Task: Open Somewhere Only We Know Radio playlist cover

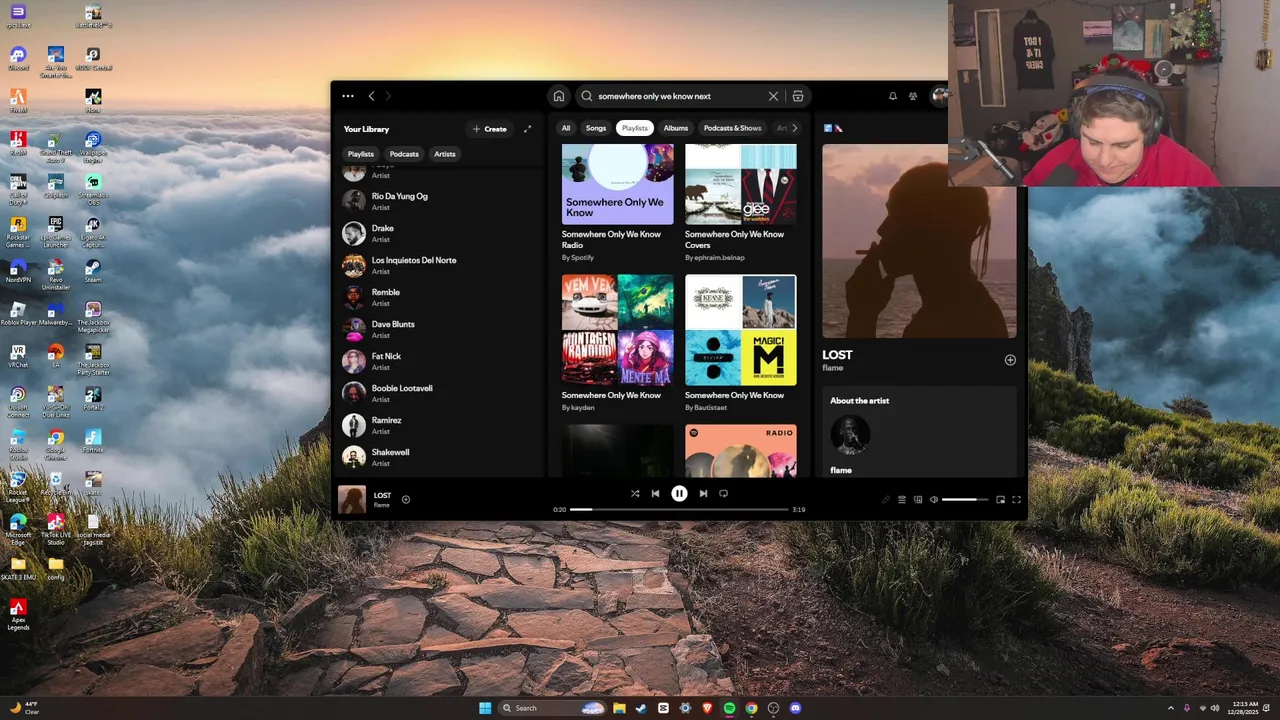Action: (x=617, y=184)
